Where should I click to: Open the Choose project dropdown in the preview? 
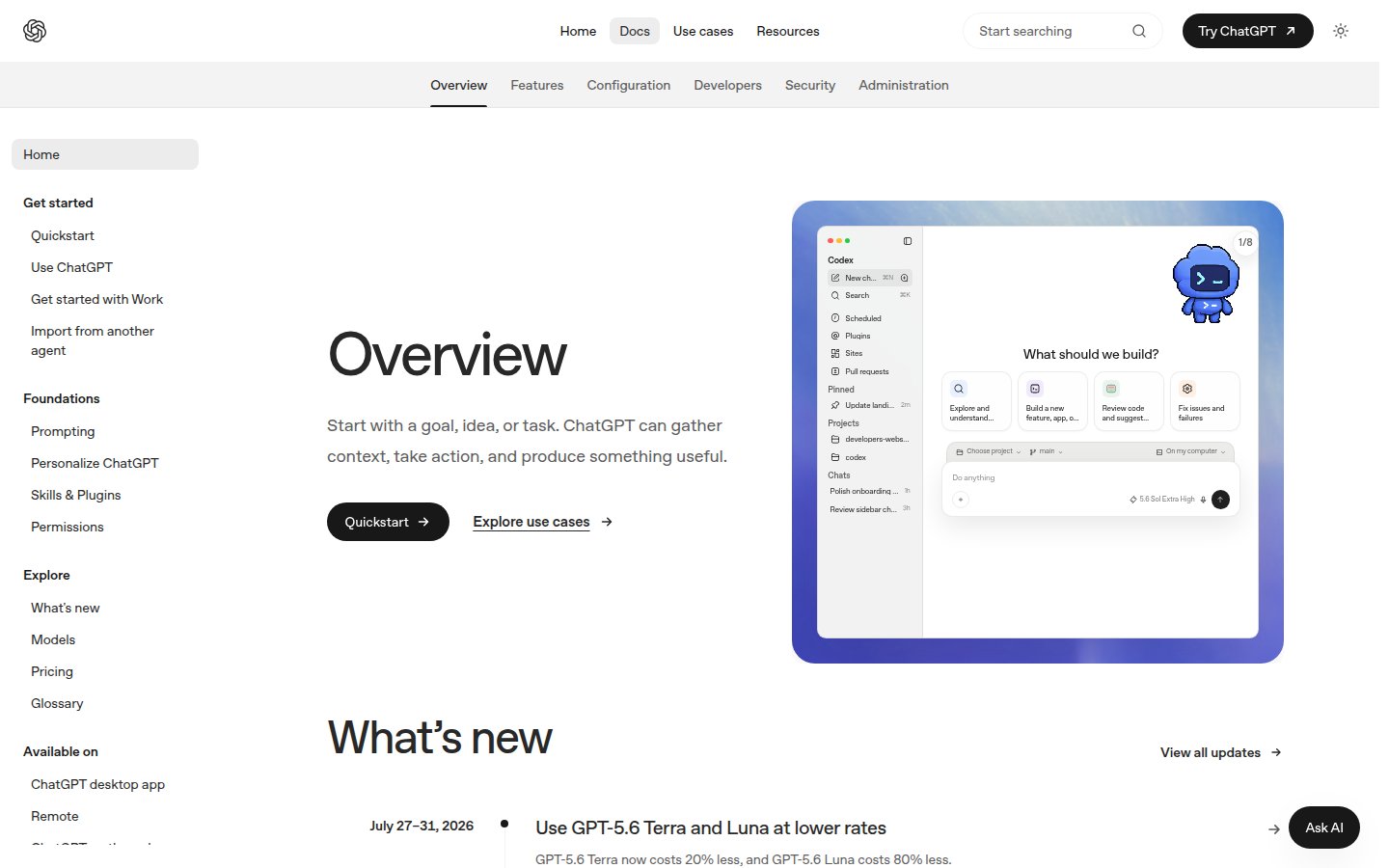coord(989,451)
